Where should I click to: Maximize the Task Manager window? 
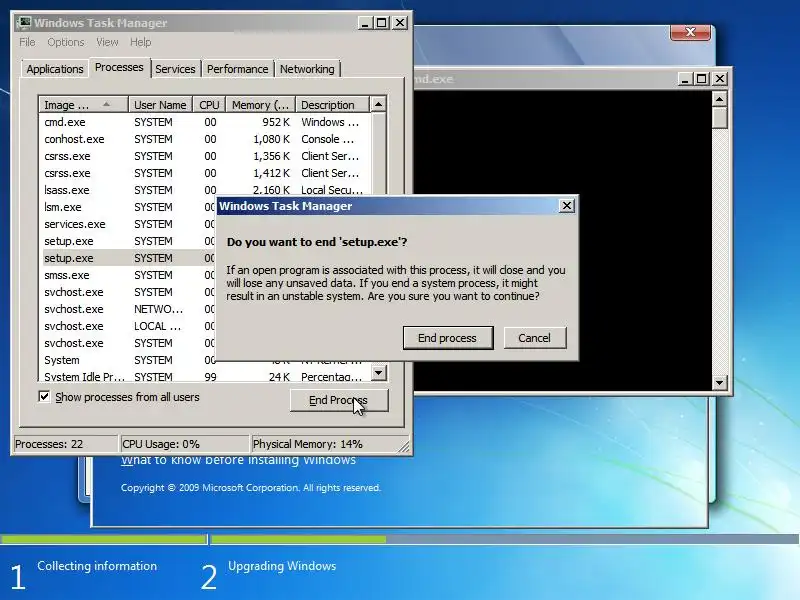pos(382,23)
